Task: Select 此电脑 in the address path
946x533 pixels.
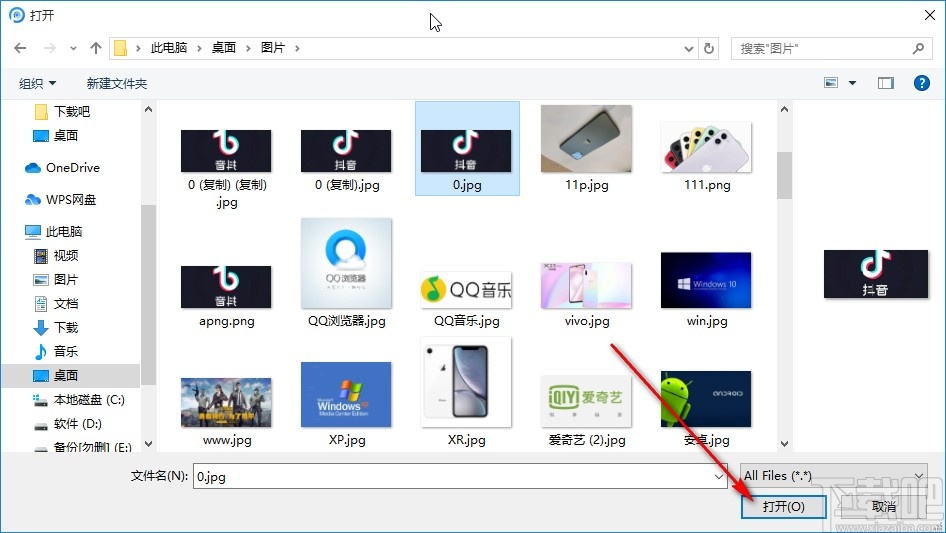Action: pyautogui.click(x=168, y=48)
